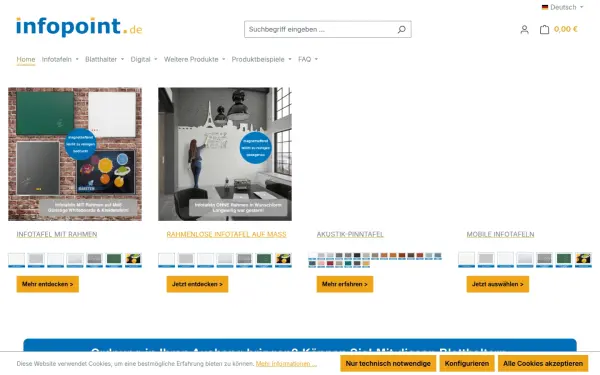Follow the Mehr Informationen cookie link

click(286, 364)
